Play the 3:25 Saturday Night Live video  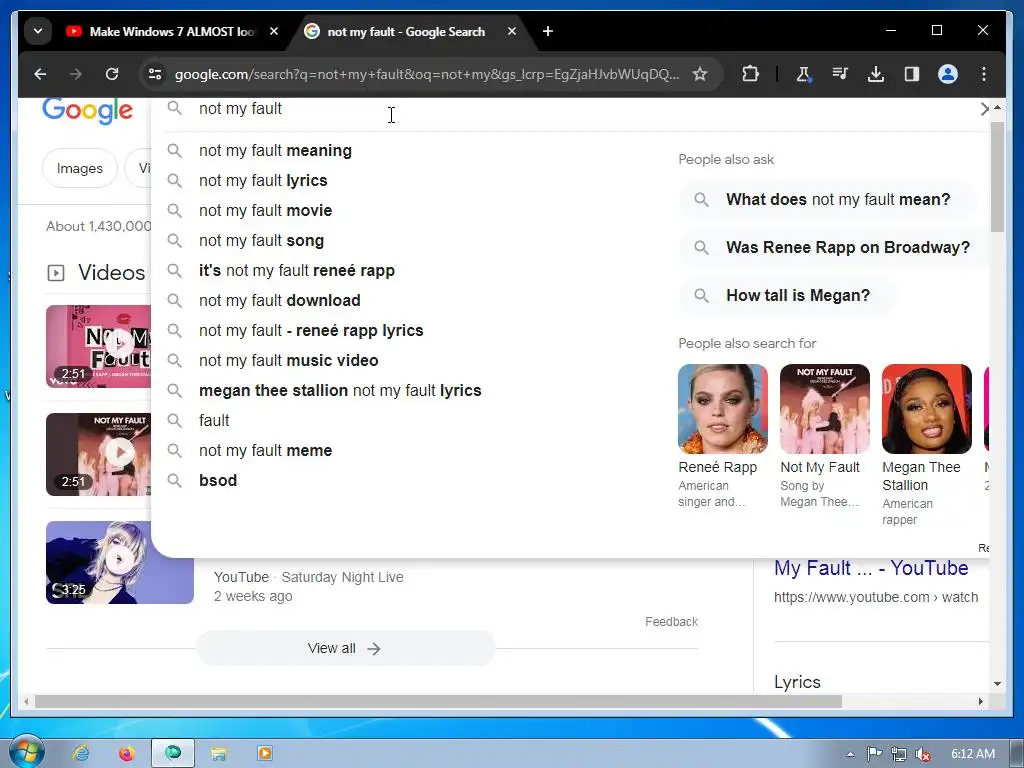click(120, 562)
